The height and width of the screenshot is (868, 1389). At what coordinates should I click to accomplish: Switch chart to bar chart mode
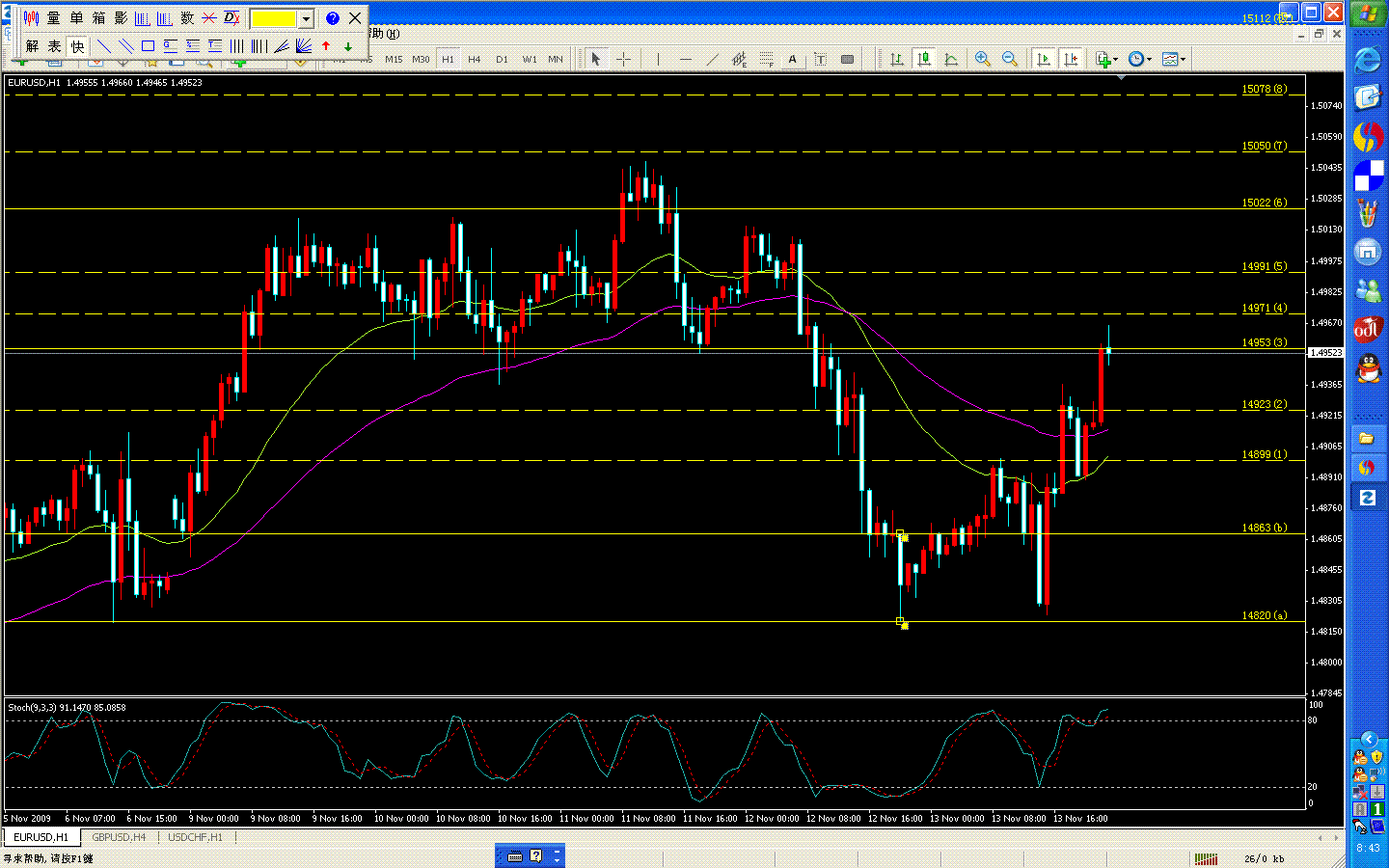pos(897,59)
